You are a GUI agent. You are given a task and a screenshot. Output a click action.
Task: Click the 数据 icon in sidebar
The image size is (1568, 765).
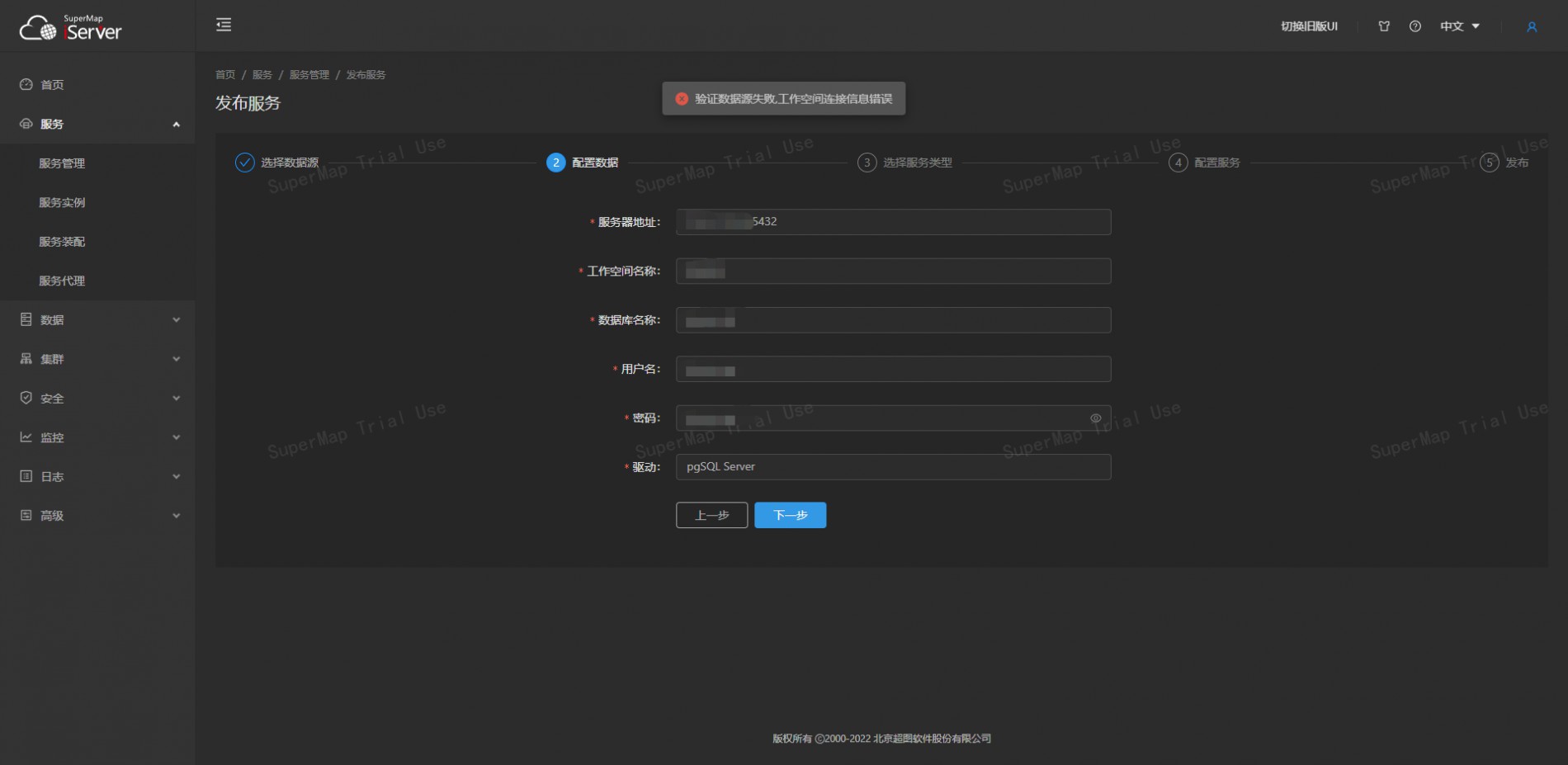coord(26,319)
